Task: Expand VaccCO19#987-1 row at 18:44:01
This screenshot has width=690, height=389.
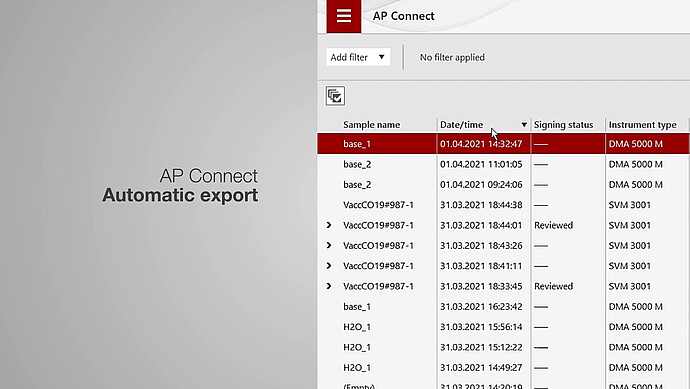Action: coord(329,225)
